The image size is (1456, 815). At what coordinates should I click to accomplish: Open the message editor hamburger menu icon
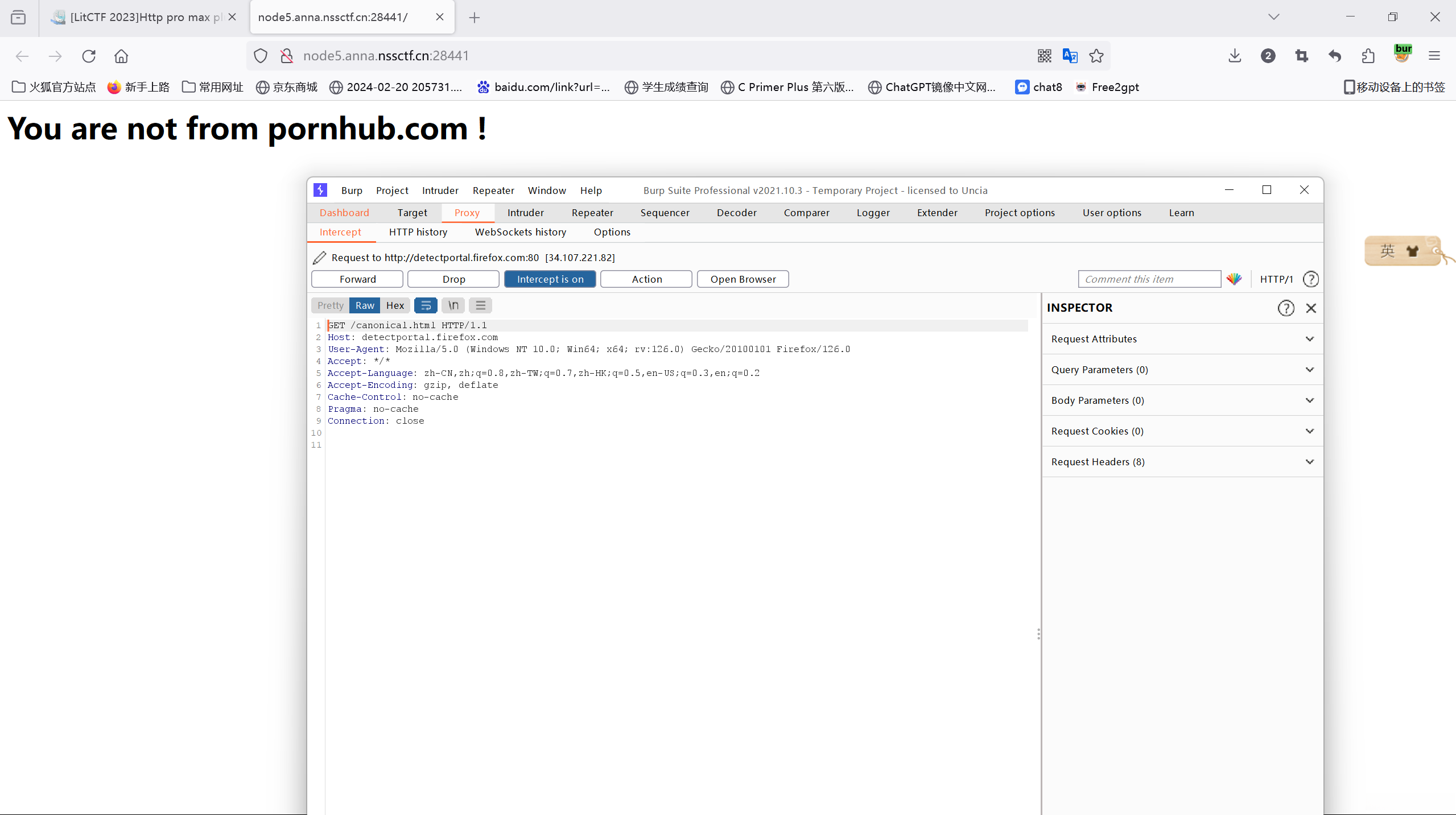pos(480,305)
